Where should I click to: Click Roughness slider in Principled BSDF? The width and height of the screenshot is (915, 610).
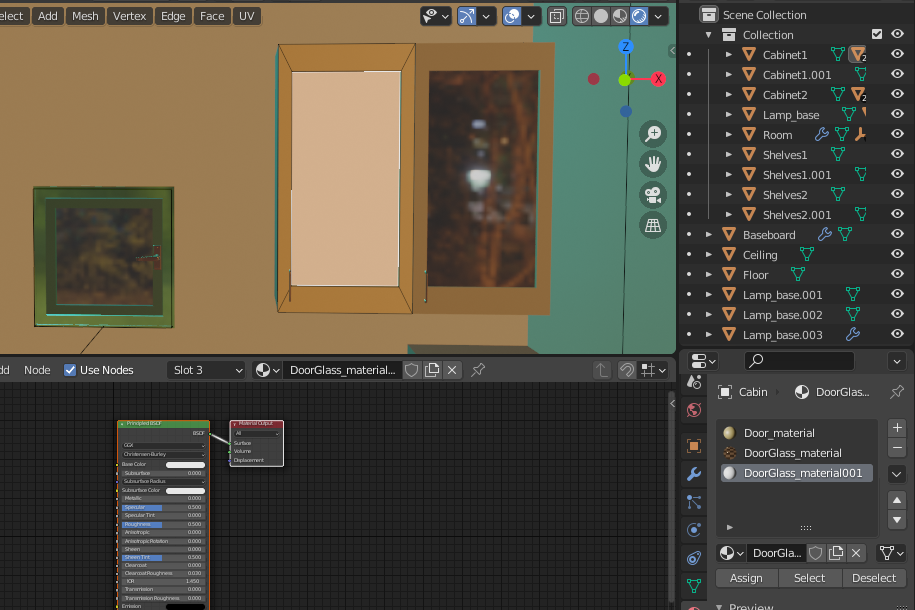coord(163,524)
